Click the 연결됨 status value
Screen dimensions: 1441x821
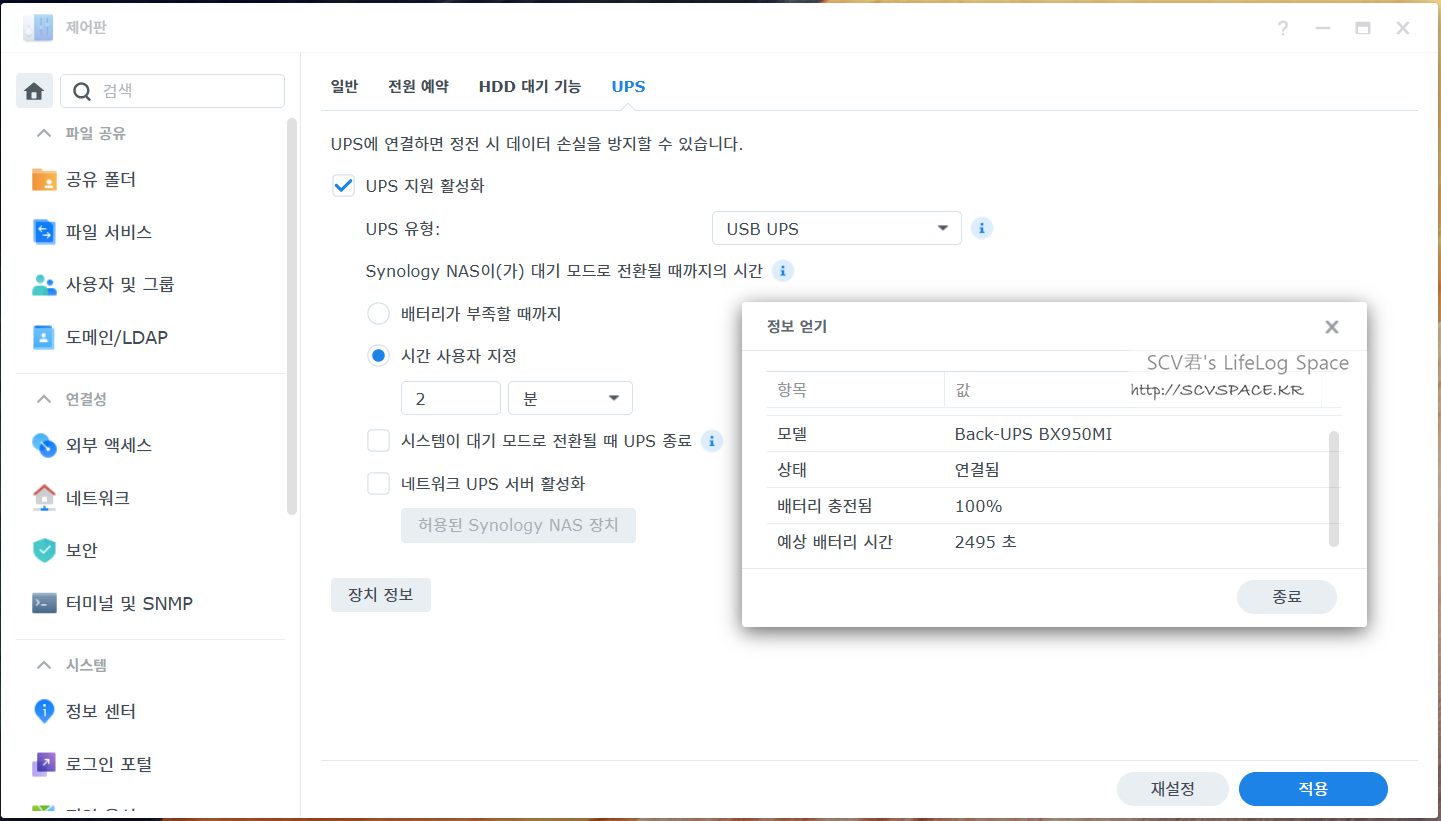pos(977,470)
